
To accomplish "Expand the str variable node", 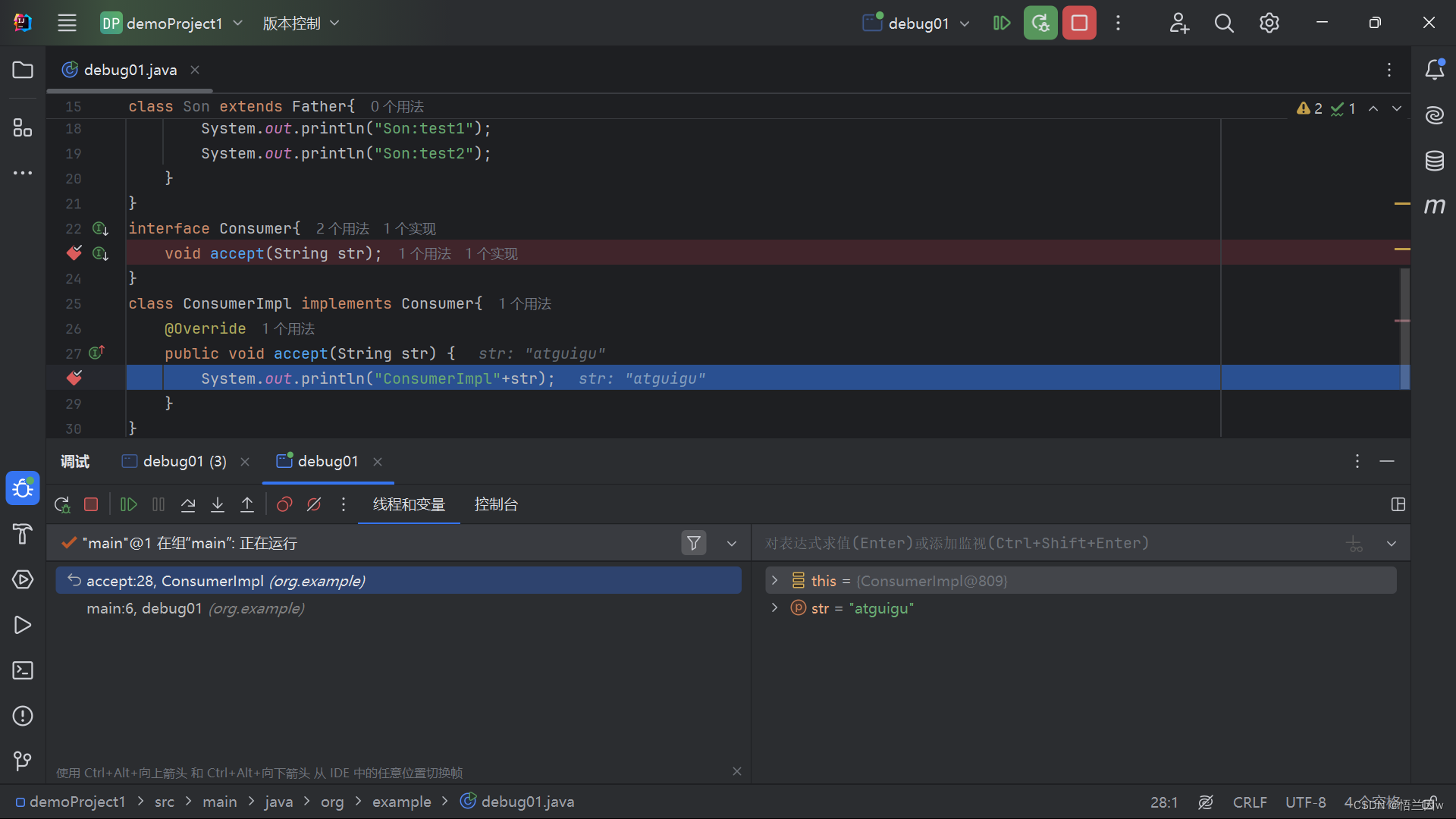I will tap(774, 607).
